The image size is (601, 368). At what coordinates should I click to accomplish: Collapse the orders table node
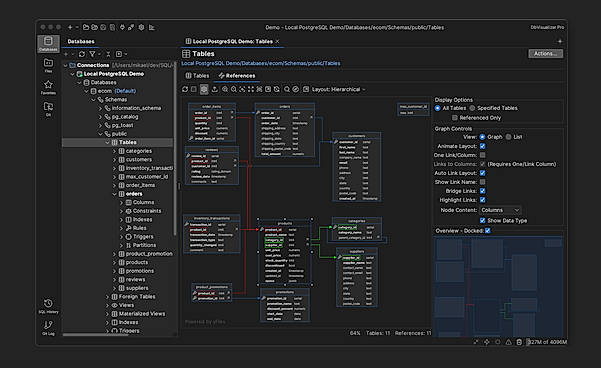114,194
